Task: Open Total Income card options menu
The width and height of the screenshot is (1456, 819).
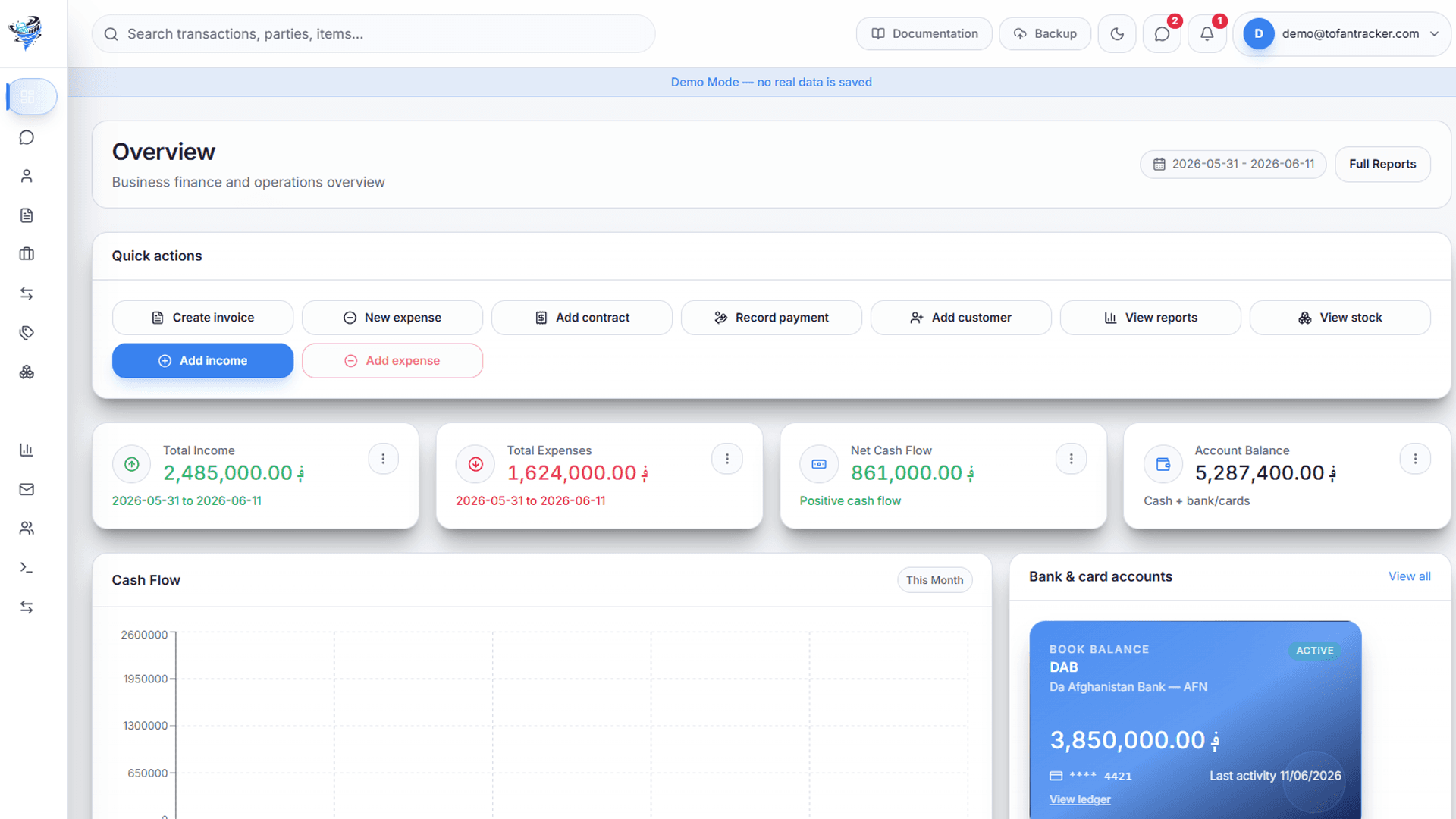Action: 383,459
